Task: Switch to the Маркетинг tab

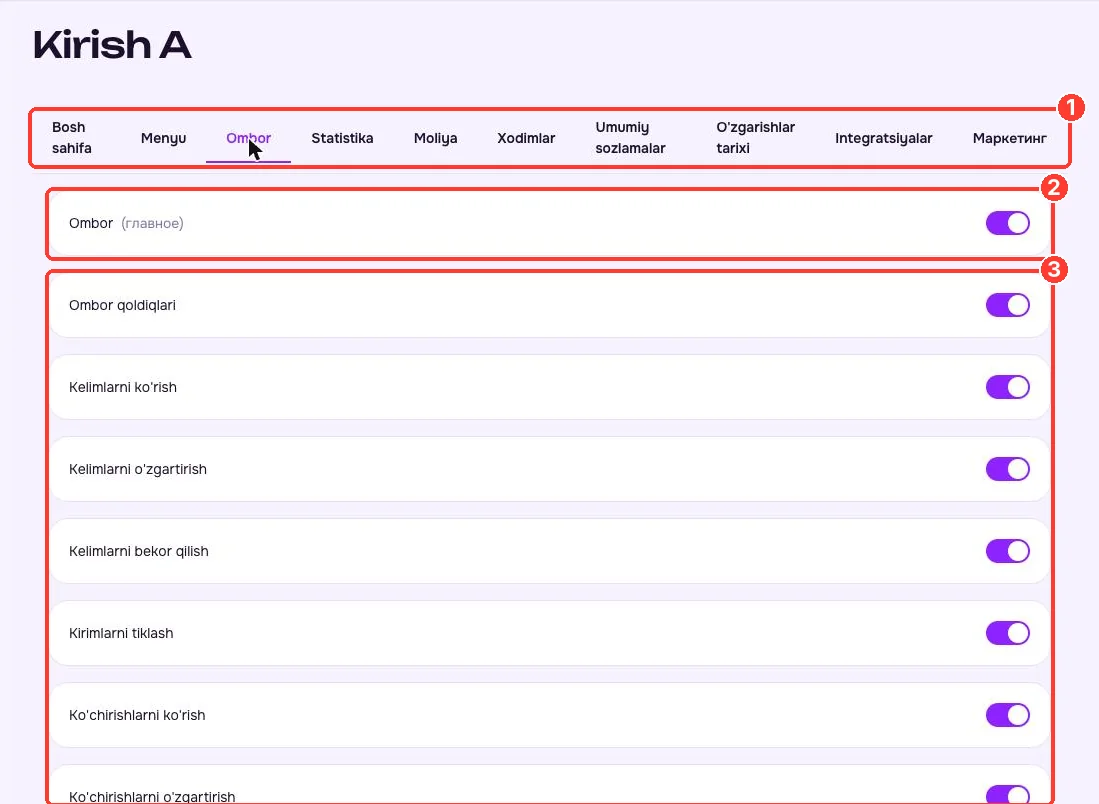Action: (x=1009, y=138)
